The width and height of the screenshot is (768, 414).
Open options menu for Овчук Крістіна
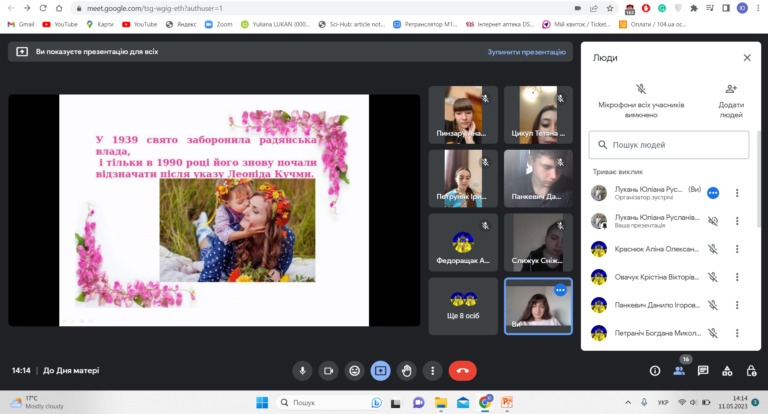click(737, 277)
